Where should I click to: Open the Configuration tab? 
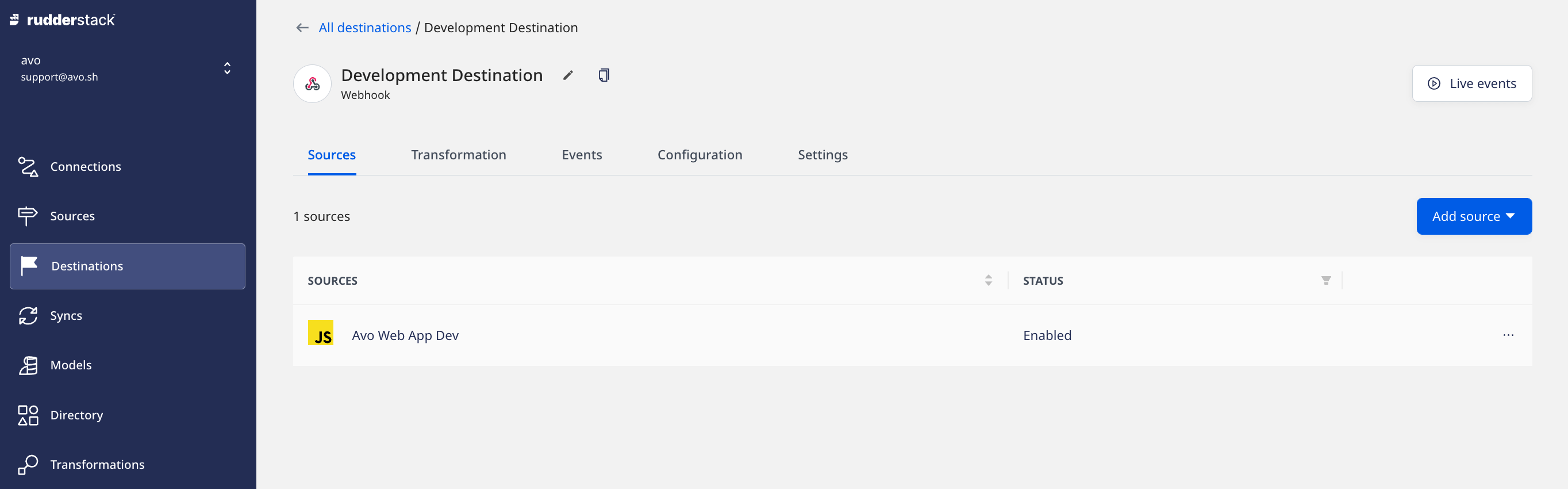pyautogui.click(x=700, y=155)
